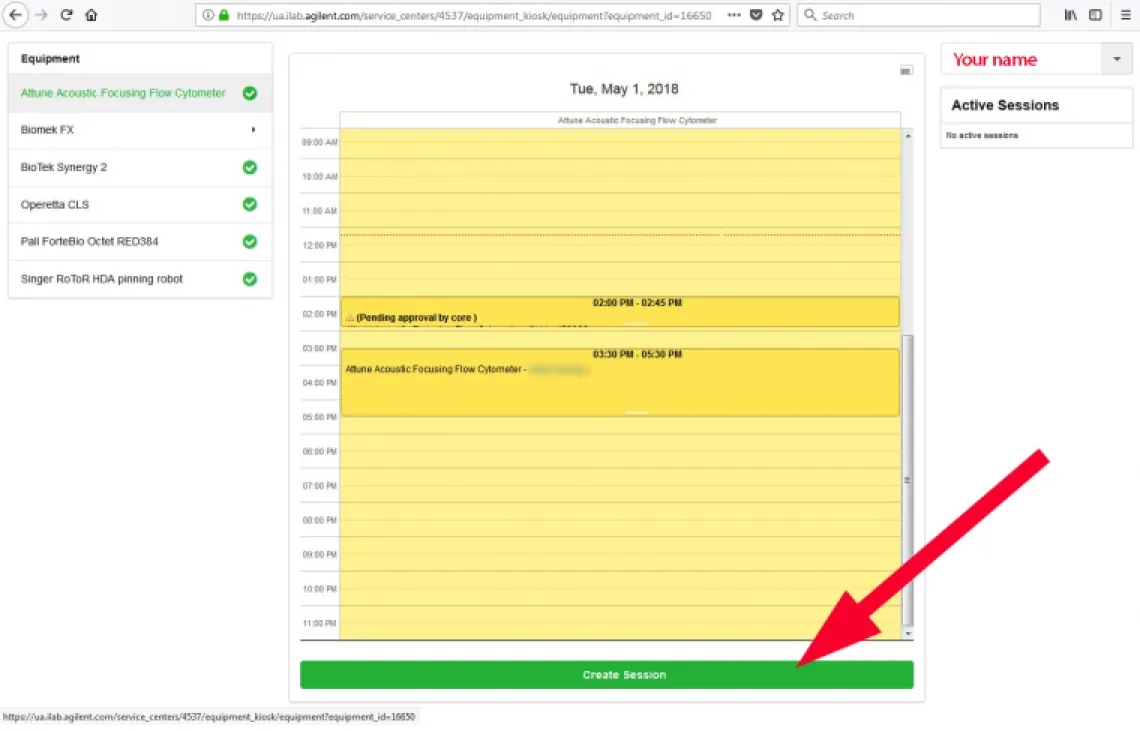Select Attune Acoustic Focusing Flow Cytometer equipment
The image size is (1140, 731).
click(123, 93)
